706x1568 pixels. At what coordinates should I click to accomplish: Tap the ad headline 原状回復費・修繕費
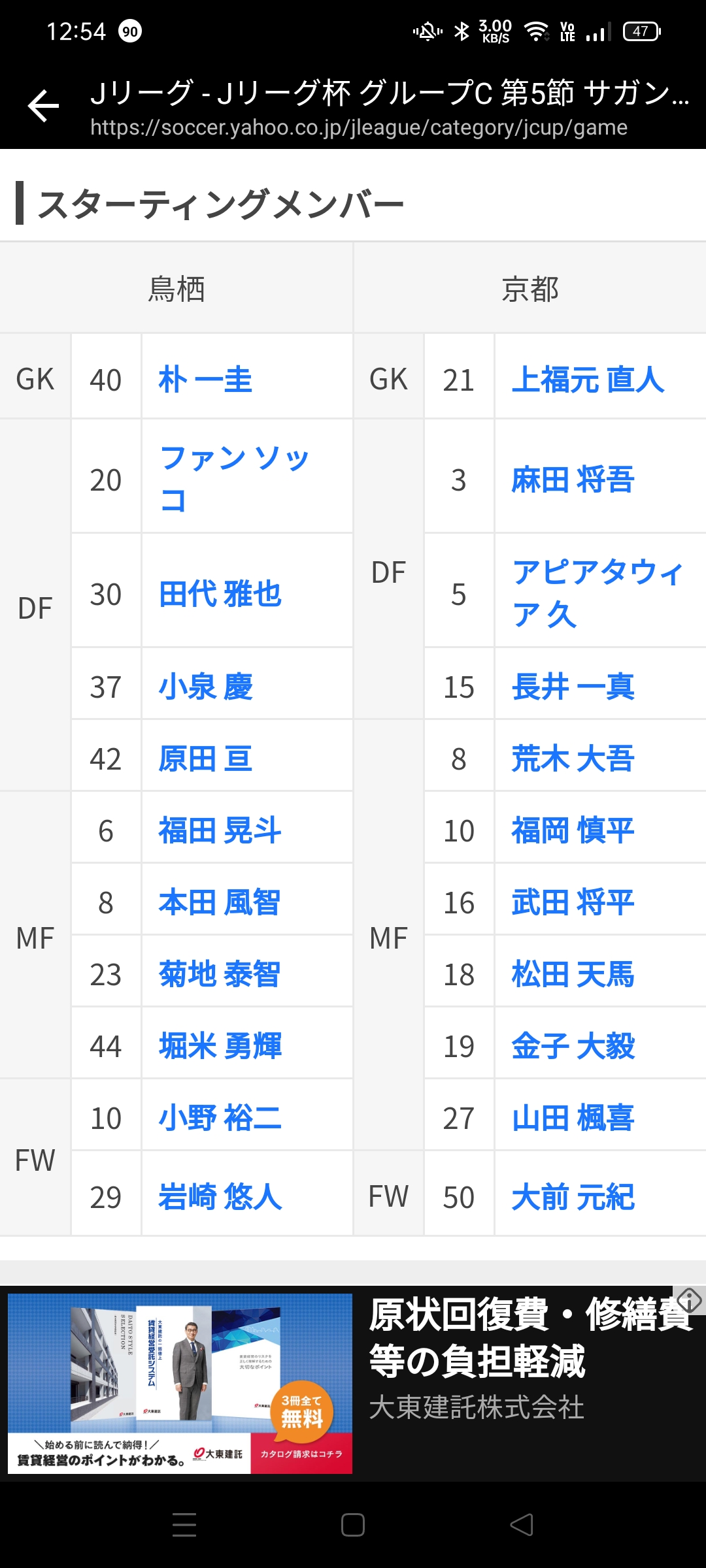click(529, 1336)
